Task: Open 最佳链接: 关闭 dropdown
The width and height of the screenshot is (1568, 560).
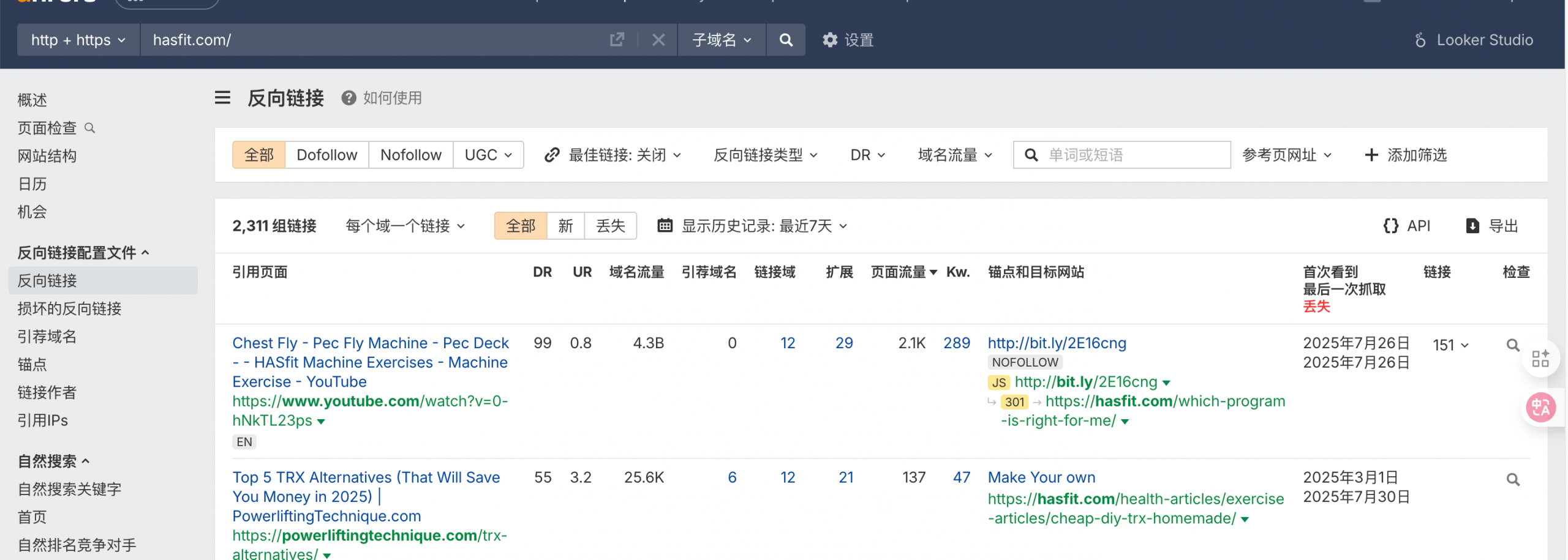Action: click(x=612, y=155)
